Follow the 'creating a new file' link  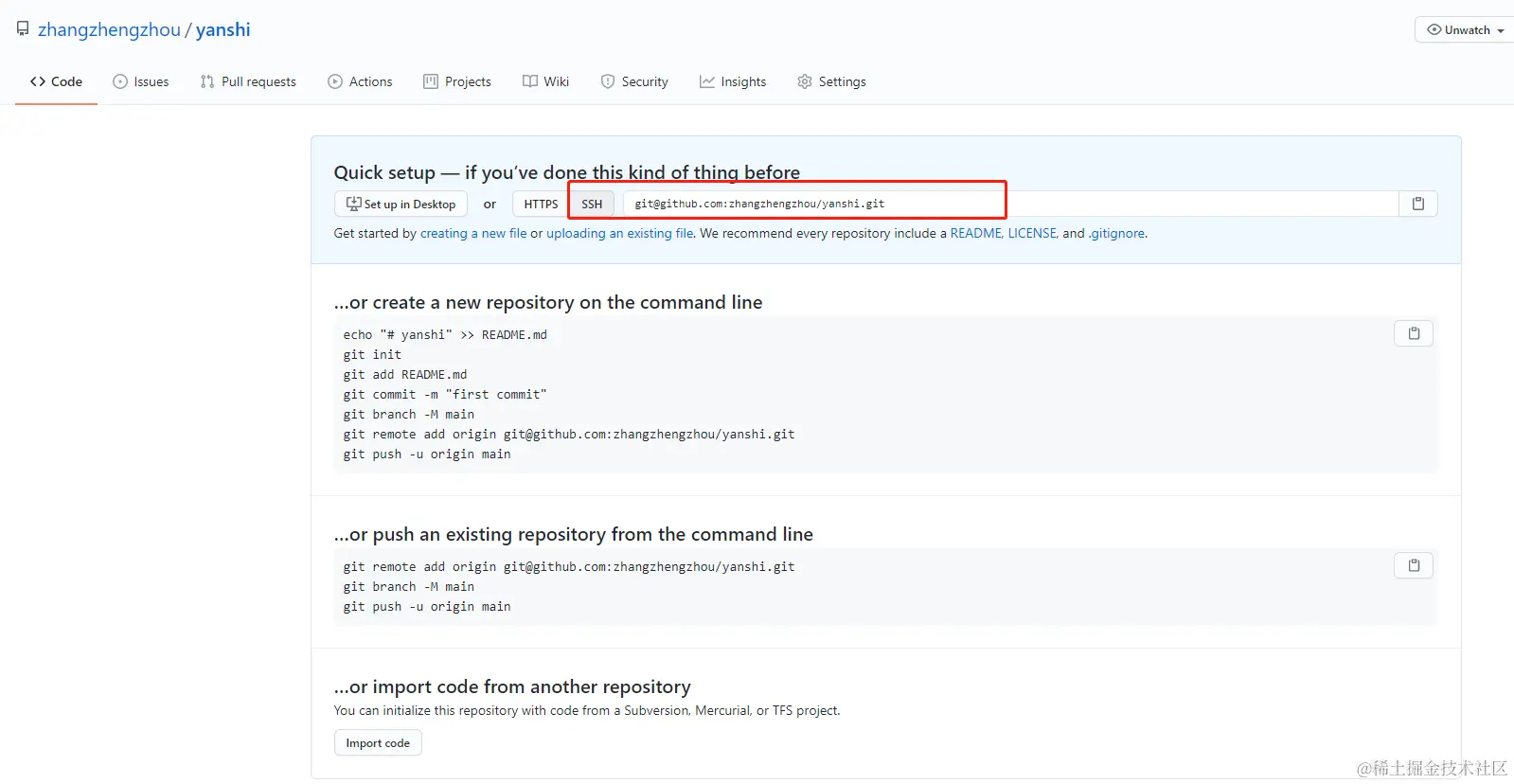(x=473, y=233)
